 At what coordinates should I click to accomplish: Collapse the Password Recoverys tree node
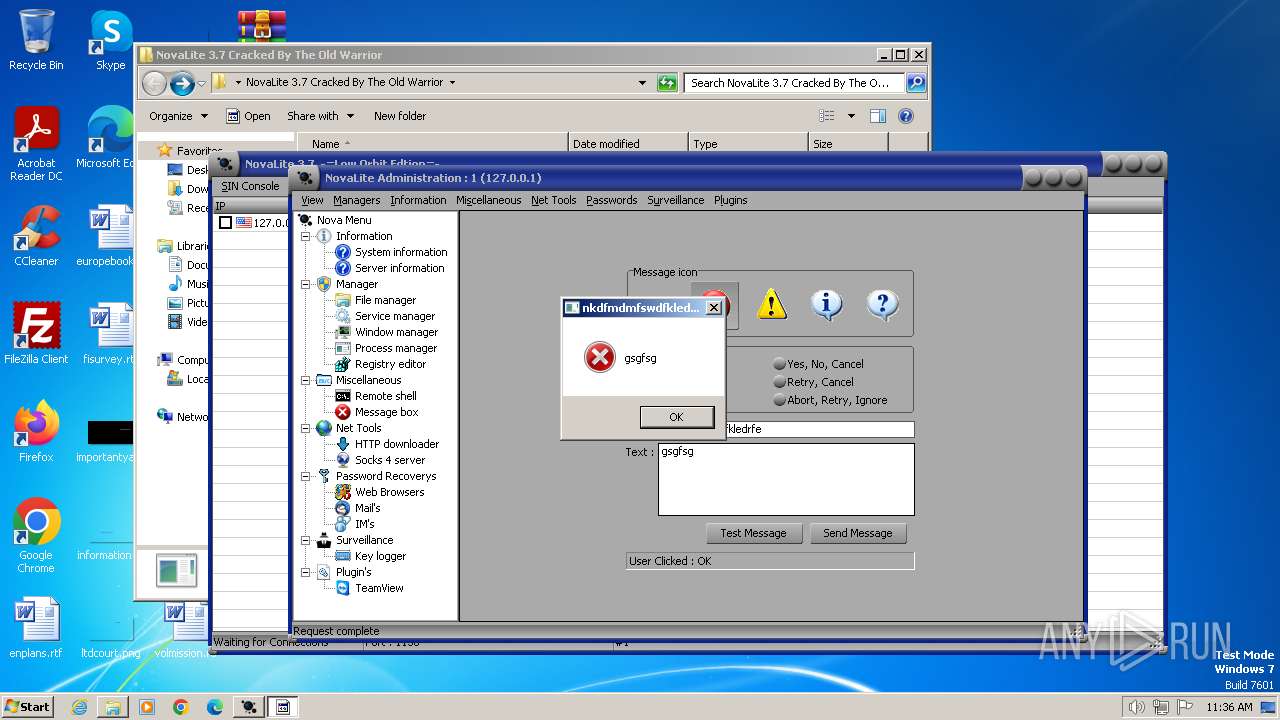[306, 476]
